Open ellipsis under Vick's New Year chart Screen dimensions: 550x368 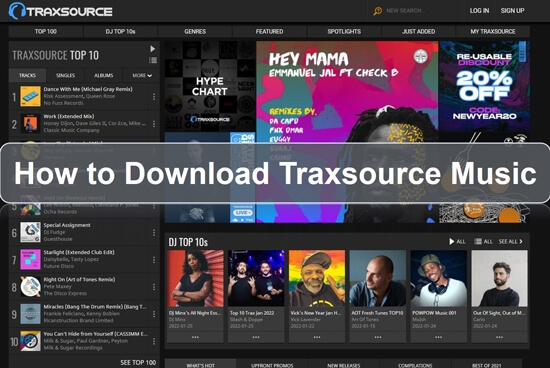317,337
